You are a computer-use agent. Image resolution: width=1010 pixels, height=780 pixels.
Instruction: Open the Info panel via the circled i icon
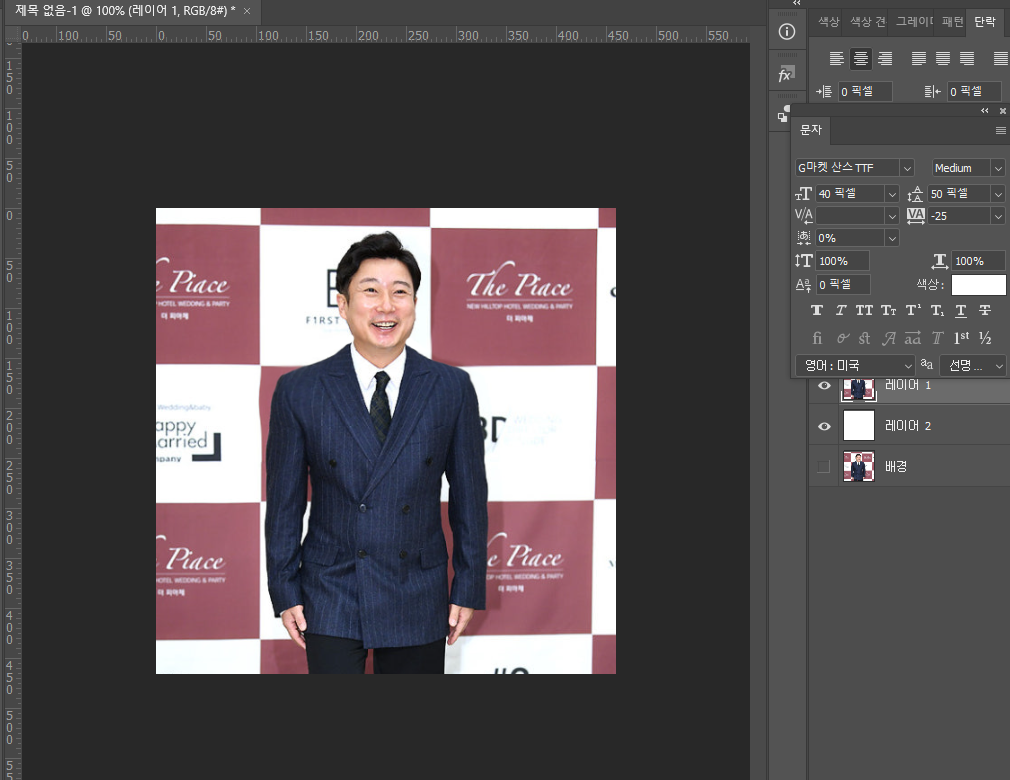click(787, 30)
